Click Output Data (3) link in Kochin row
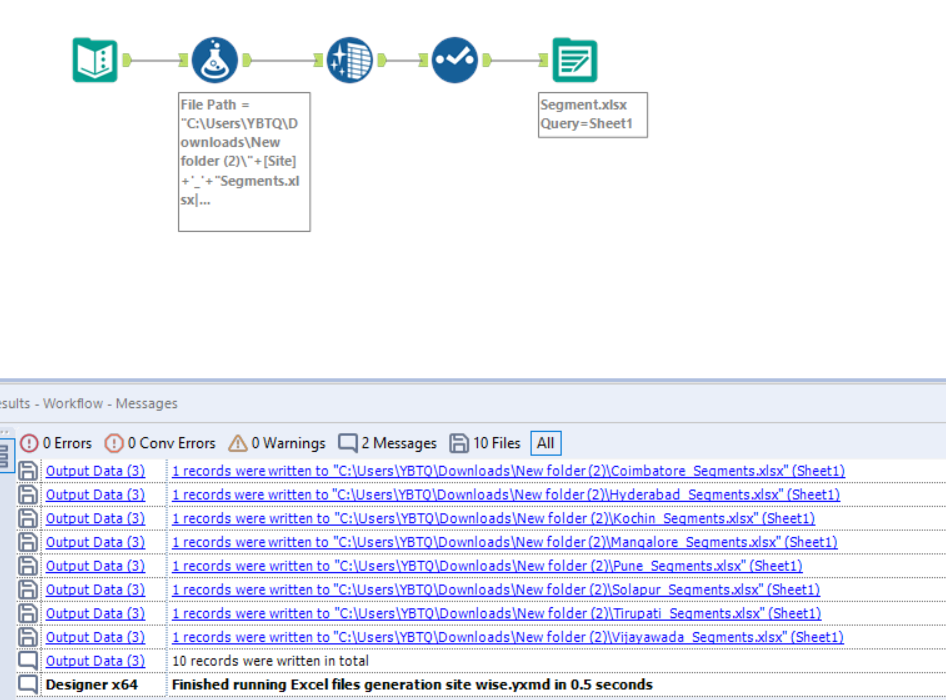Image resolution: width=946 pixels, height=700 pixels. coord(95,518)
